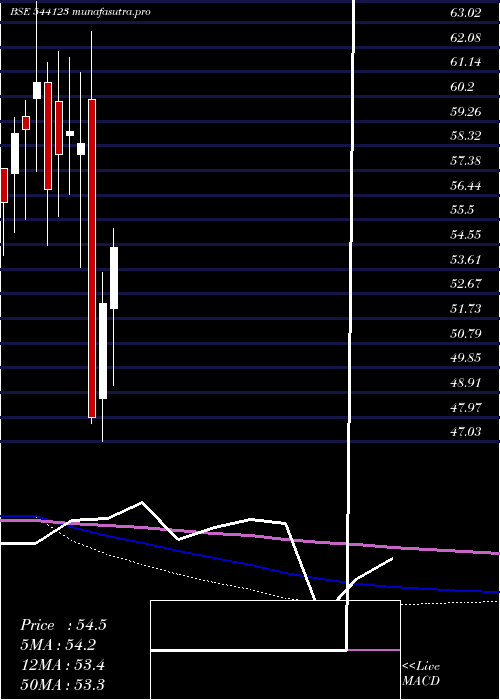Click the 5MA : 54.2 readout
Screen dimensions: 500x700
click(x=58, y=645)
